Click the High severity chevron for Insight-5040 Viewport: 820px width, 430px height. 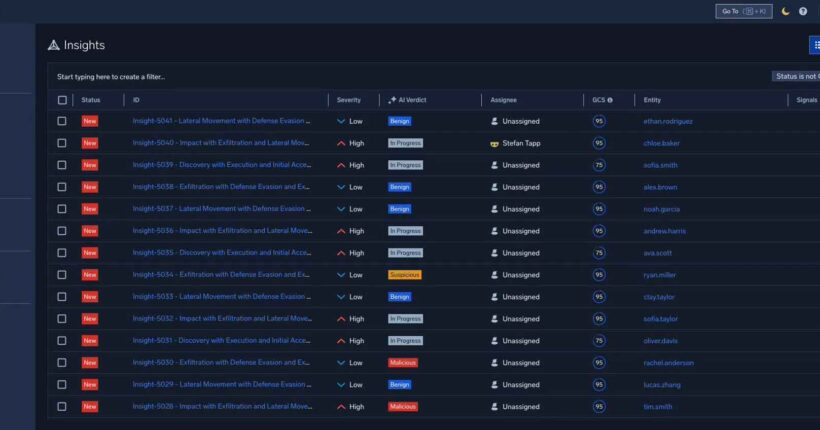point(341,143)
